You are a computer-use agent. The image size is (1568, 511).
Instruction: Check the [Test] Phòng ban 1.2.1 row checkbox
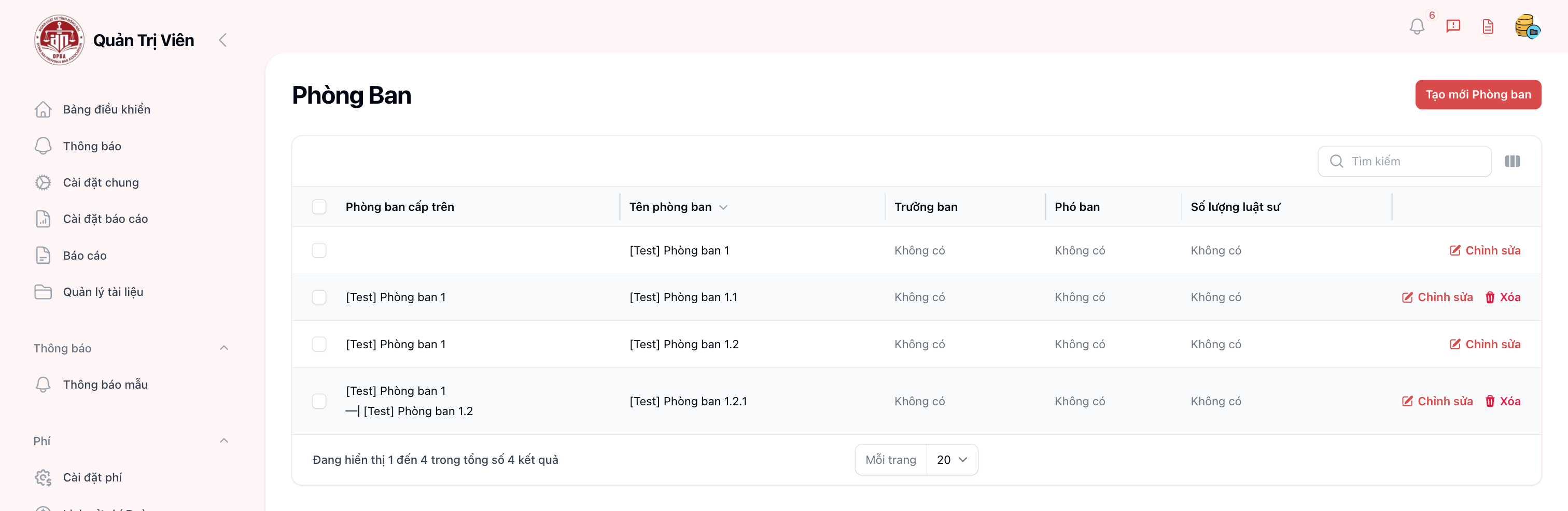(x=319, y=402)
